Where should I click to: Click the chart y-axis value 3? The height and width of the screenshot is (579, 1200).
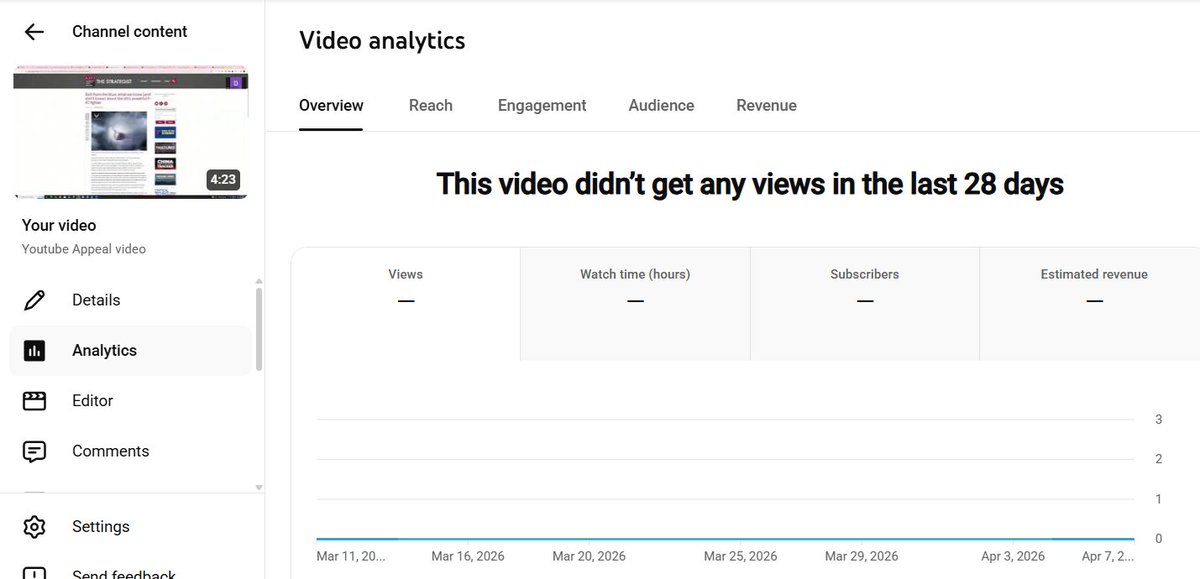click(1159, 420)
